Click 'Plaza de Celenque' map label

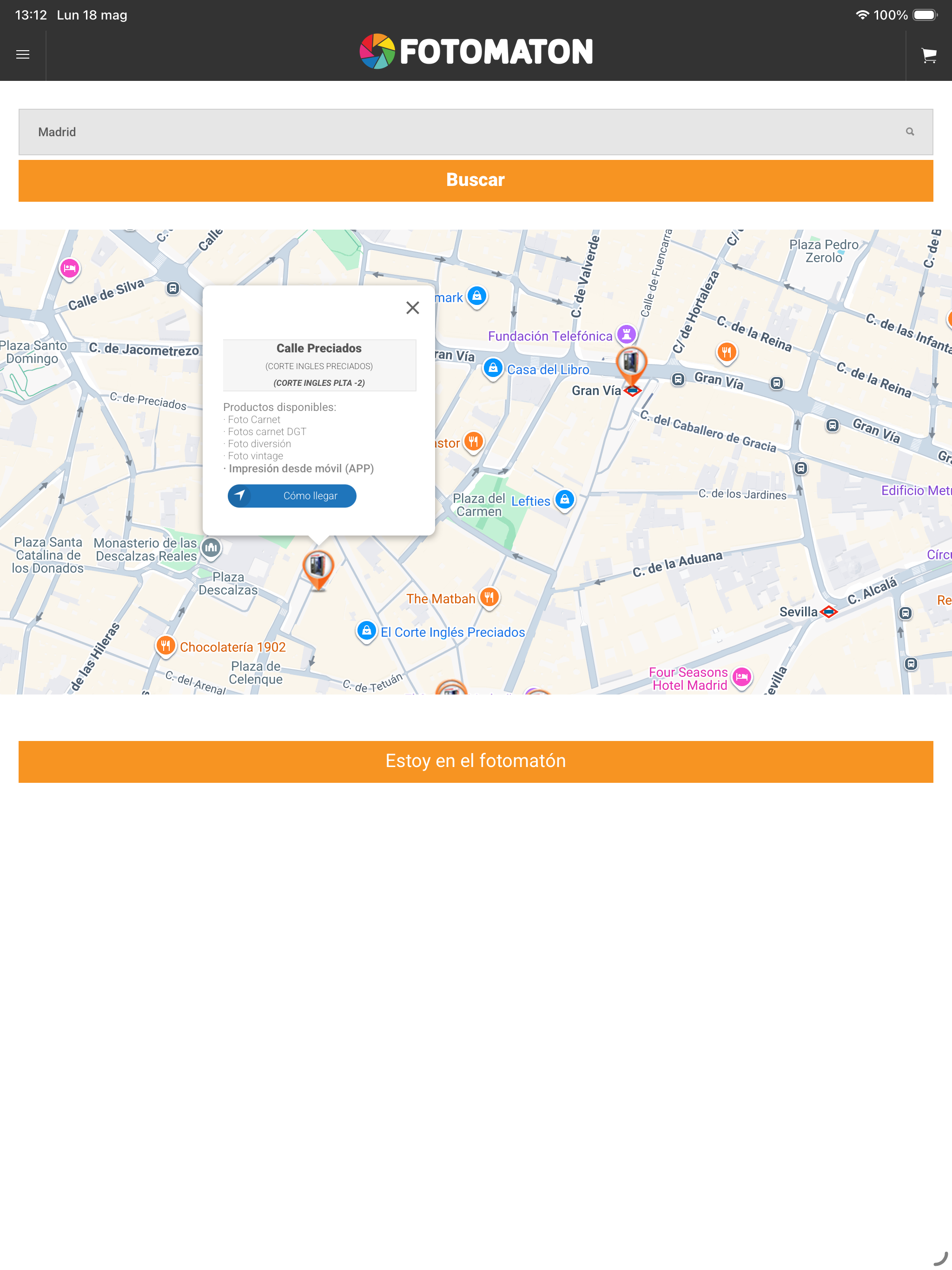pos(256,673)
